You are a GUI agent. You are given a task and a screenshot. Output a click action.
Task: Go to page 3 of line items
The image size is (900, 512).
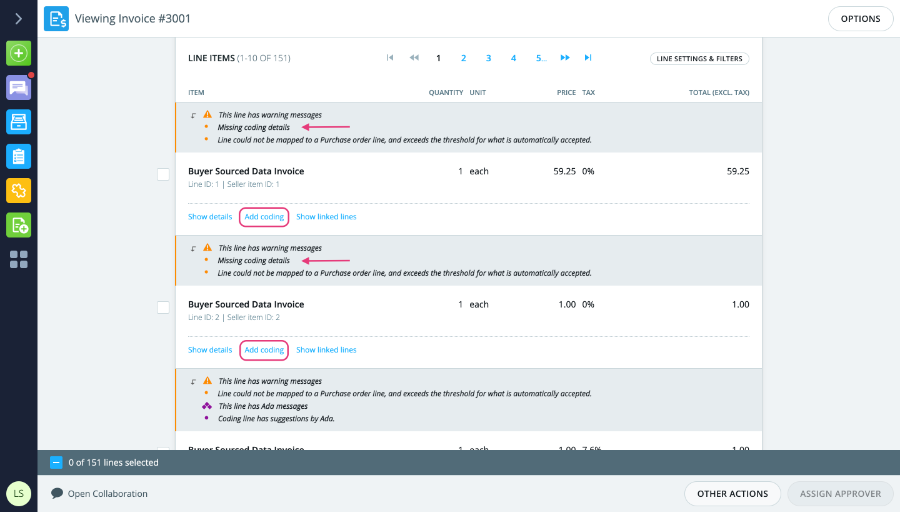(488, 58)
